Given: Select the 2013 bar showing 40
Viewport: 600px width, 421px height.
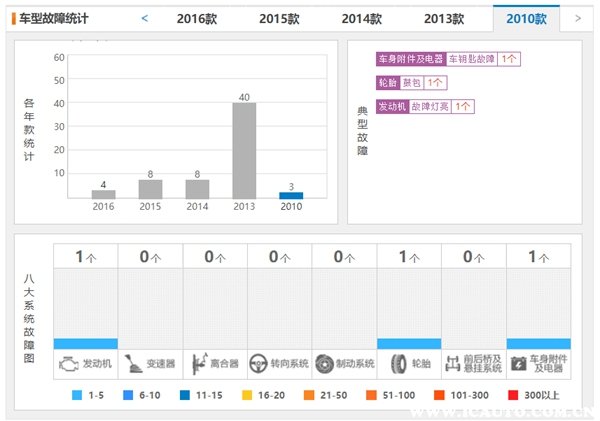Looking at the screenshot, I should (244, 150).
